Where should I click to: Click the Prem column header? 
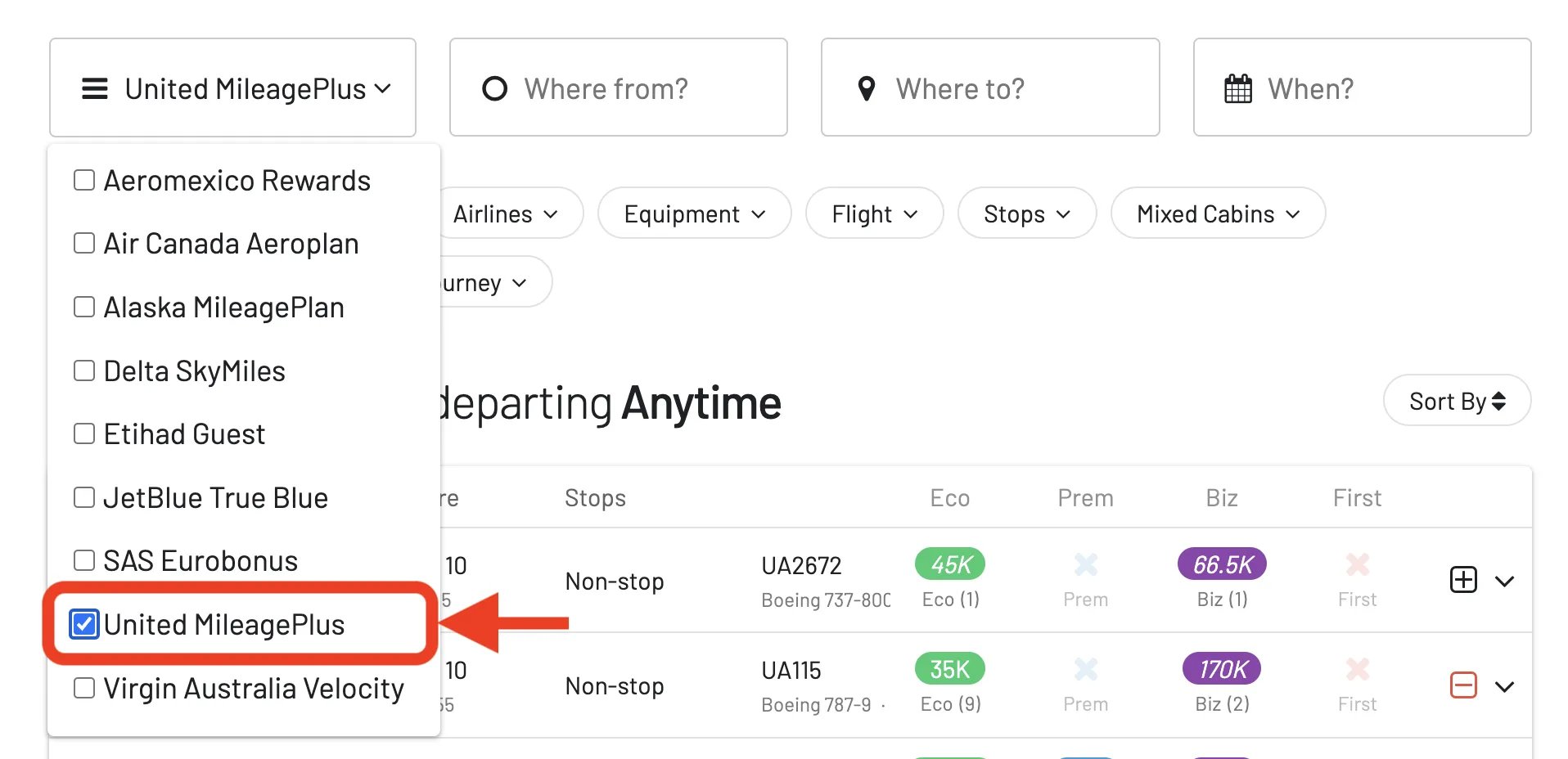tap(1085, 498)
